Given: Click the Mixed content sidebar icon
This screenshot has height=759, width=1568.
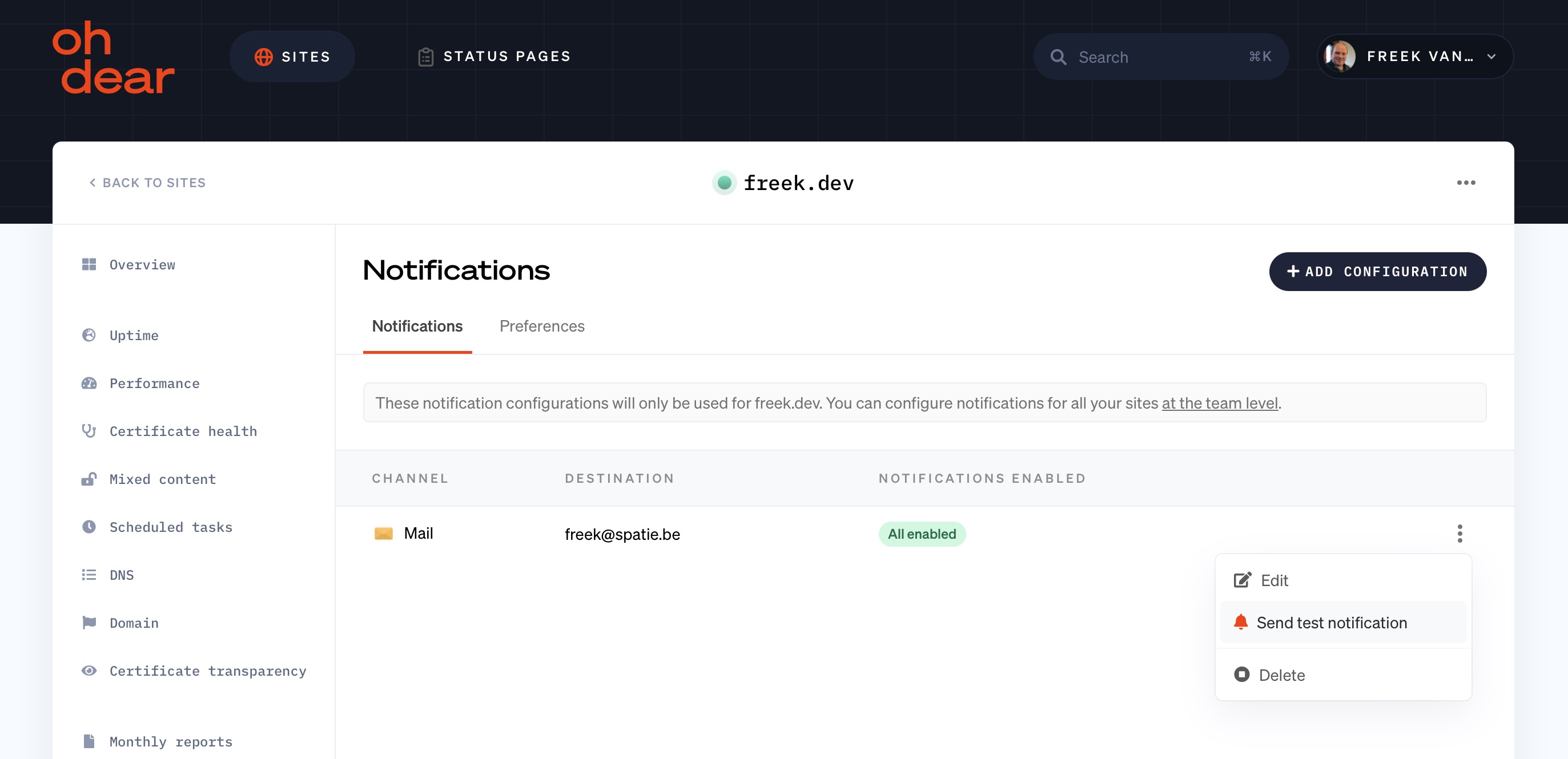Looking at the screenshot, I should click(89, 478).
